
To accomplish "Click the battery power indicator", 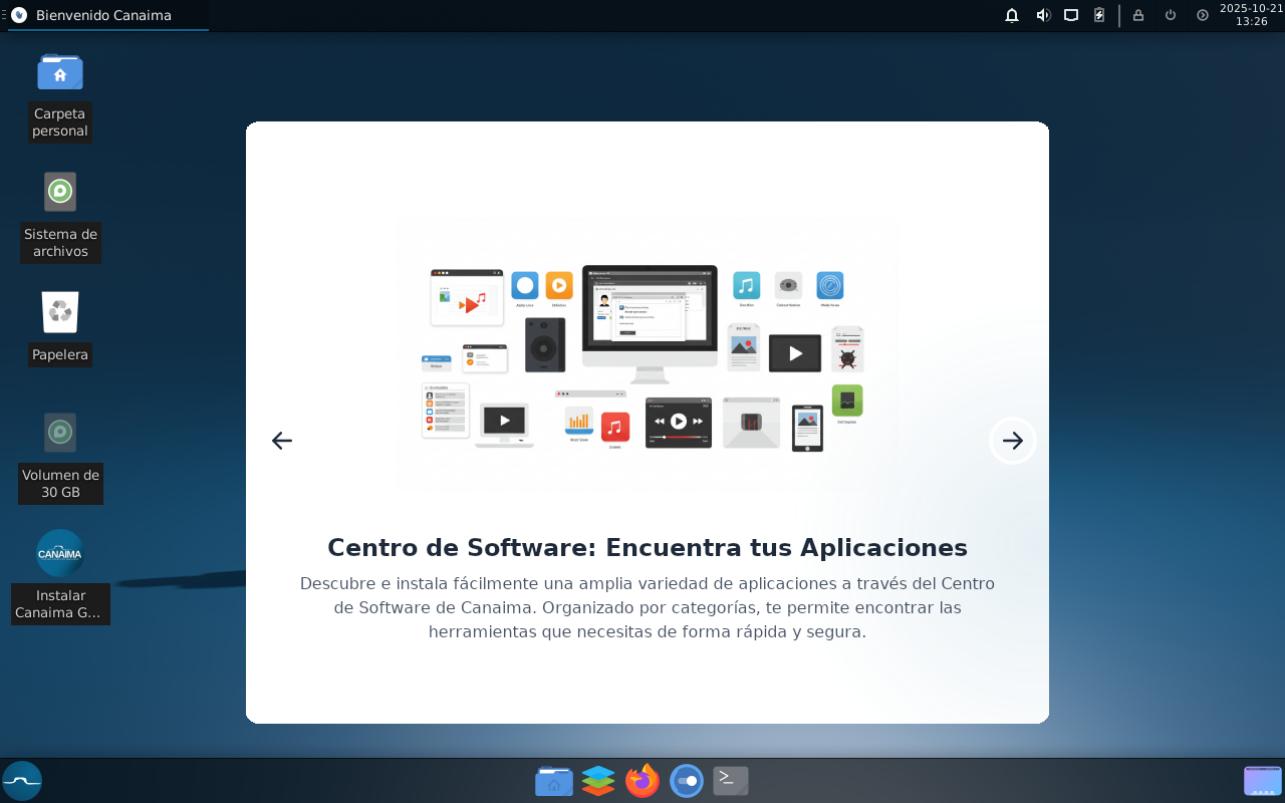I will point(1099,15).
